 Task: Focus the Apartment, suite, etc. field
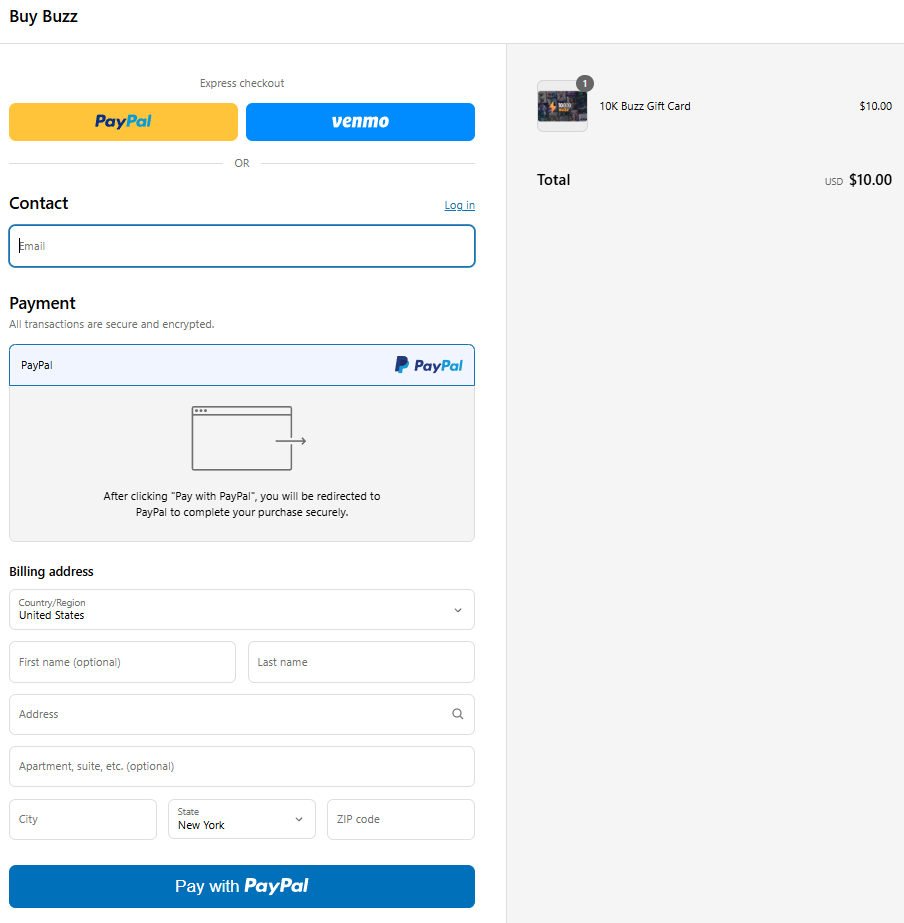click(242, 766)
